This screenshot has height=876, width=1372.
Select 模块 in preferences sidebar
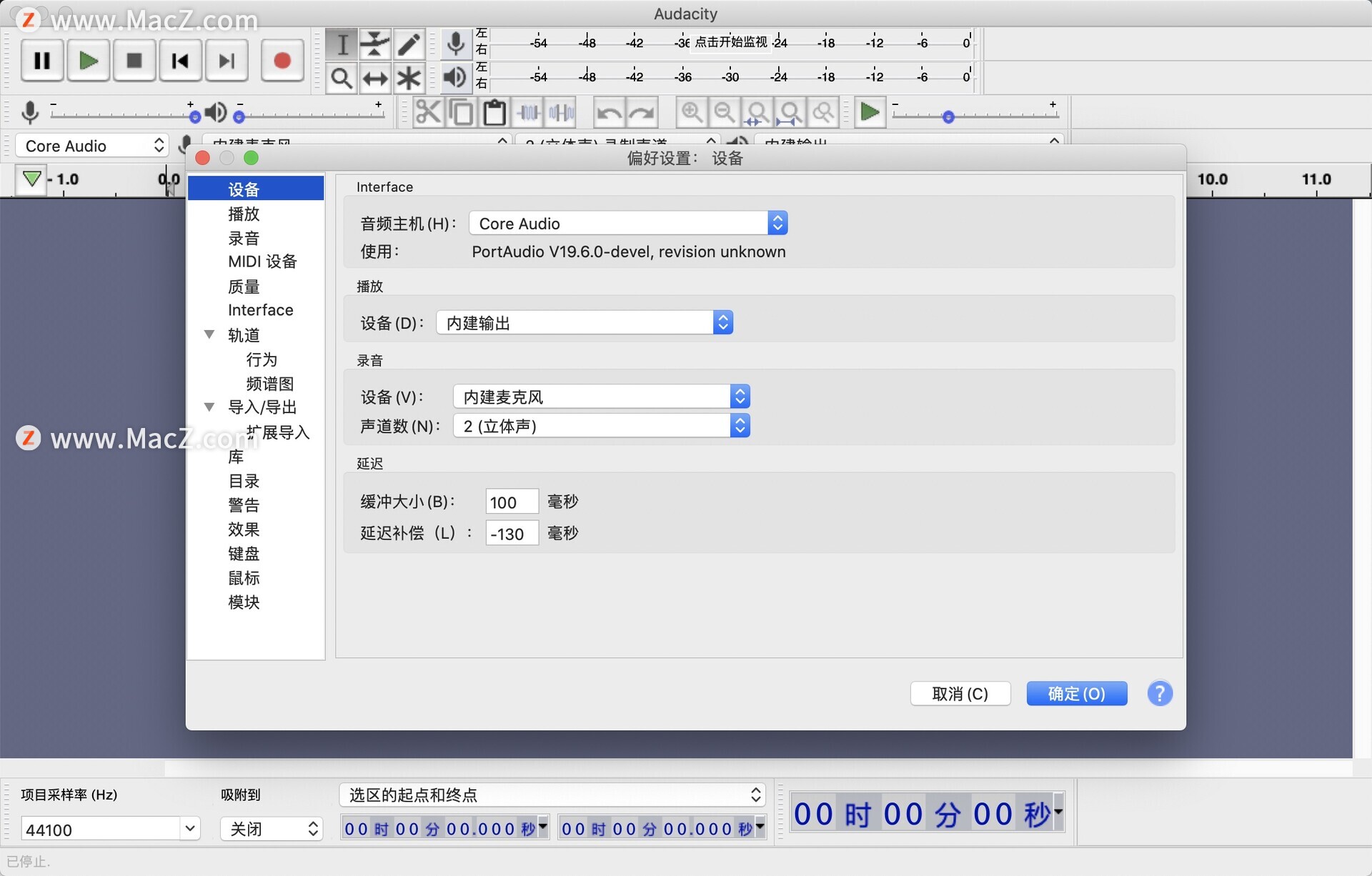coord(244,602)
